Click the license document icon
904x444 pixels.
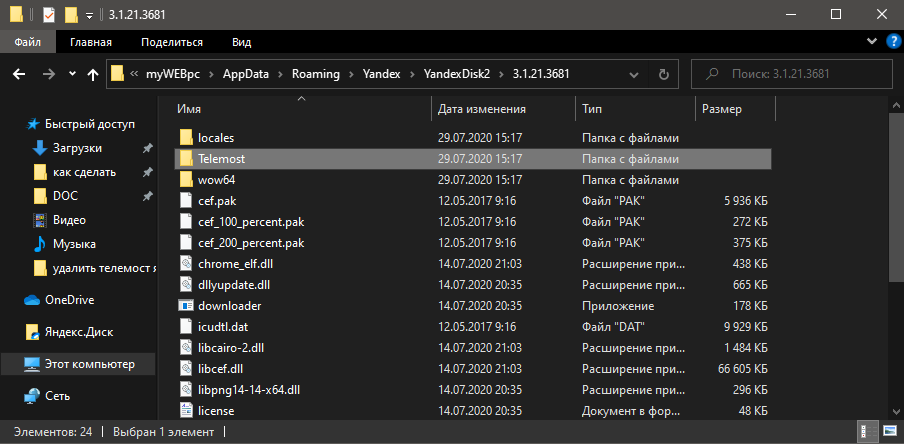tap(186, 411)
